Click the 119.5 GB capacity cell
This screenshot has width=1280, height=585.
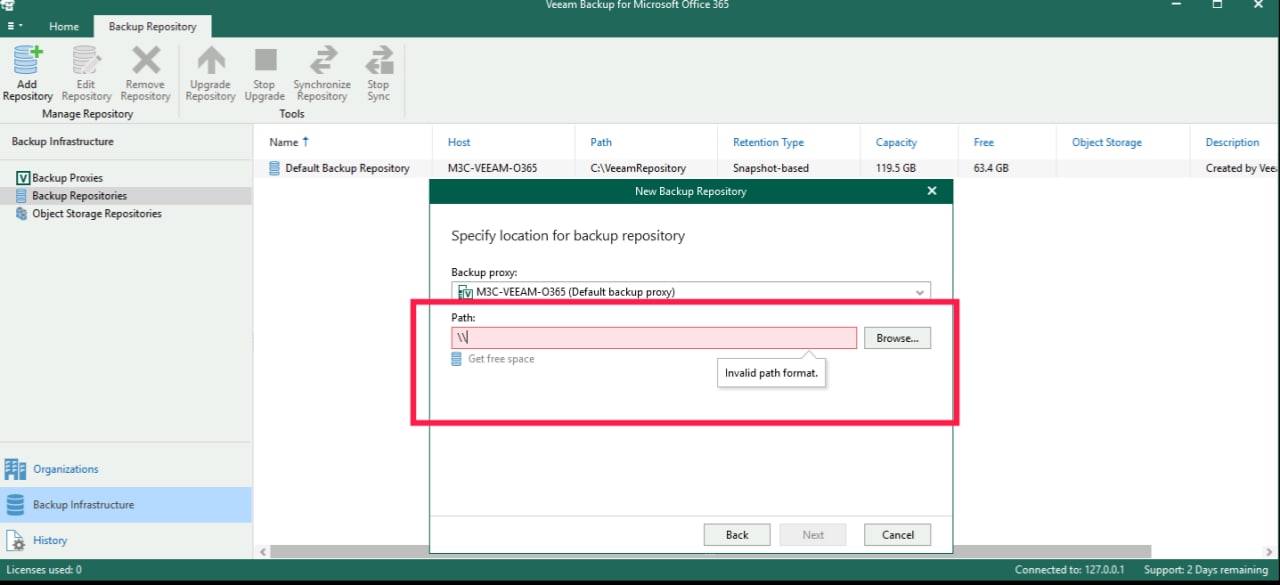[x=896, y=168]
